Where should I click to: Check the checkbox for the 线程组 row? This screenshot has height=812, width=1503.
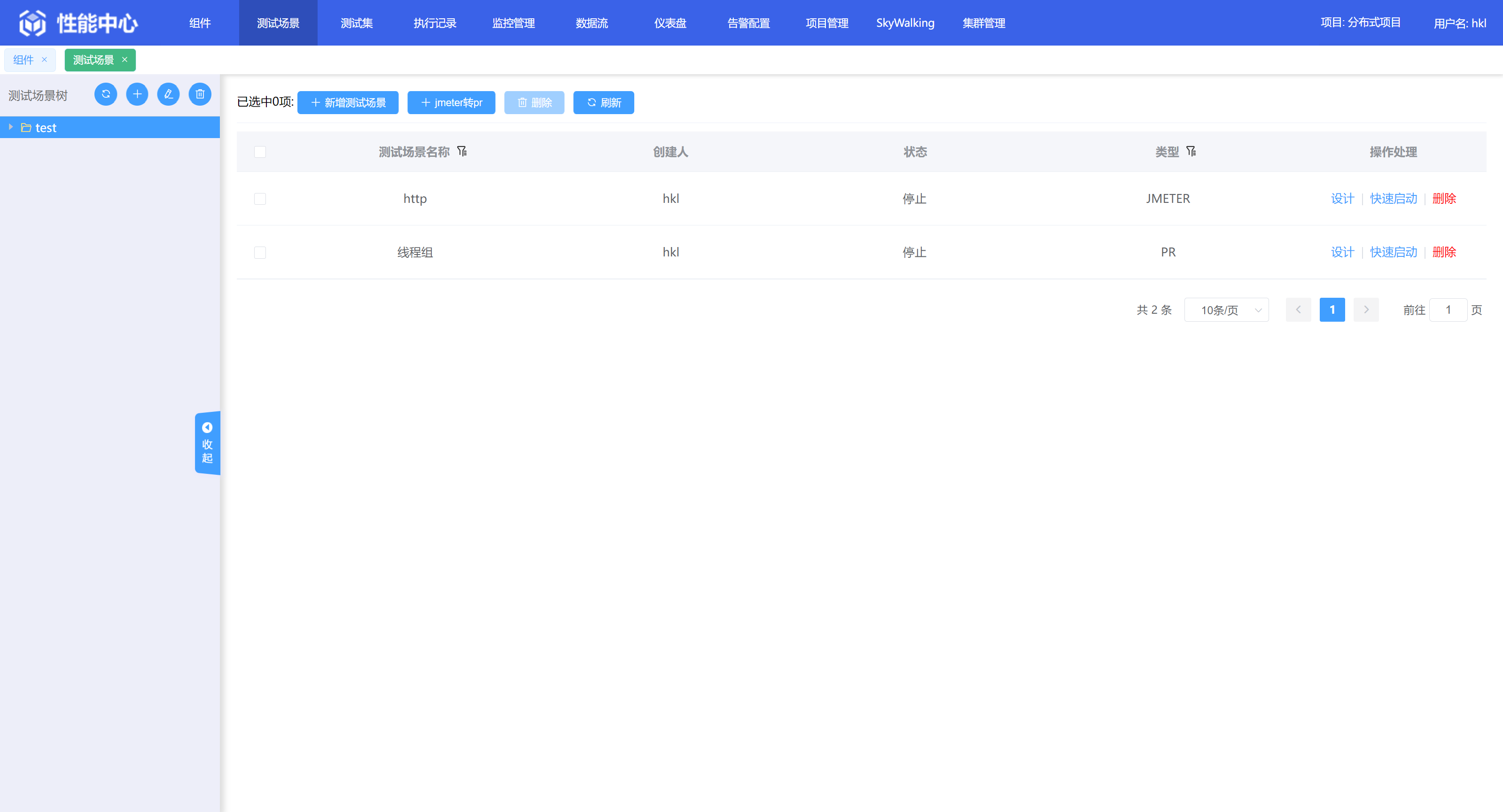point(260,252)
